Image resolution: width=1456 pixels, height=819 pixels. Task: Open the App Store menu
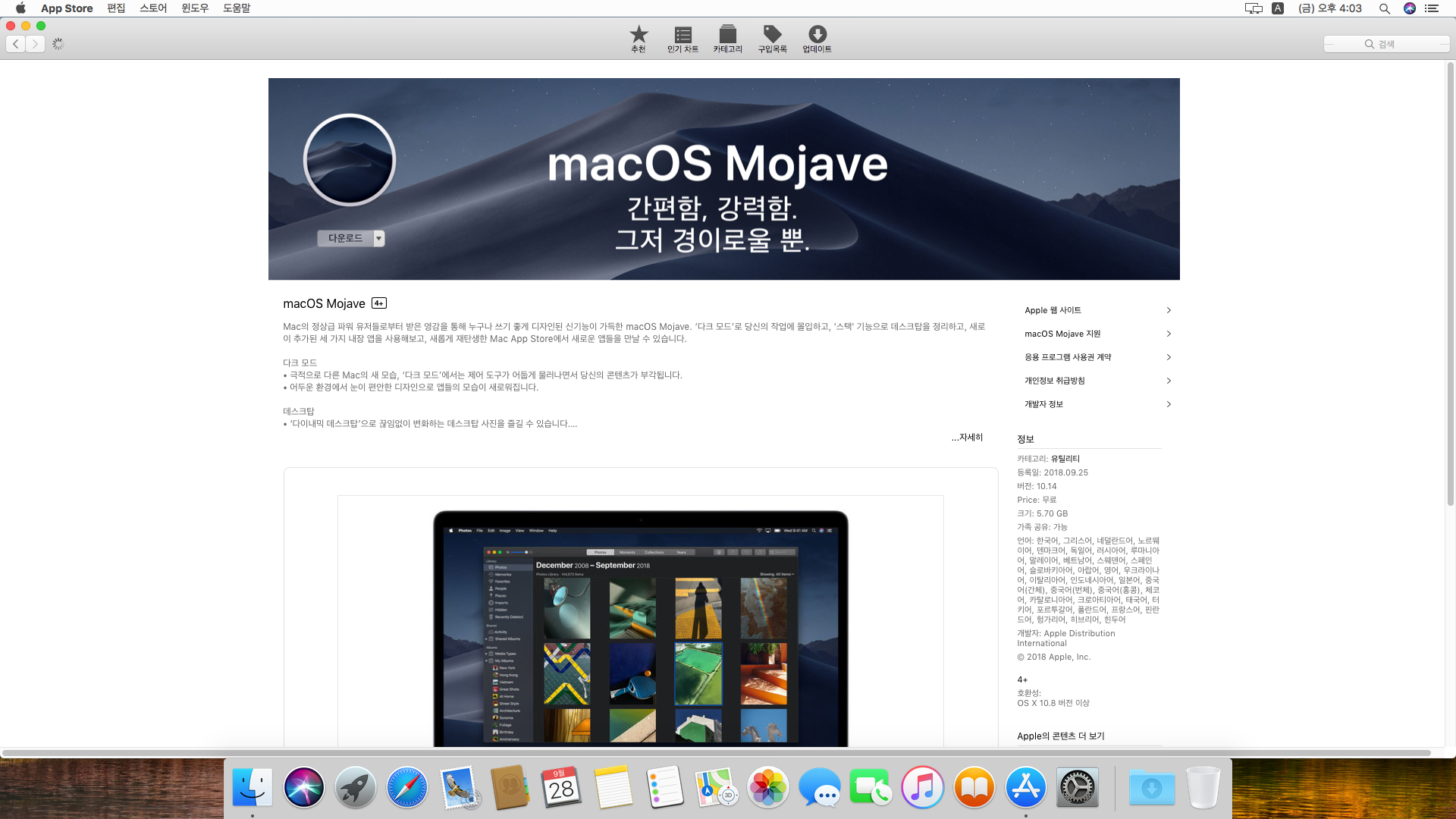coord(67,8)
